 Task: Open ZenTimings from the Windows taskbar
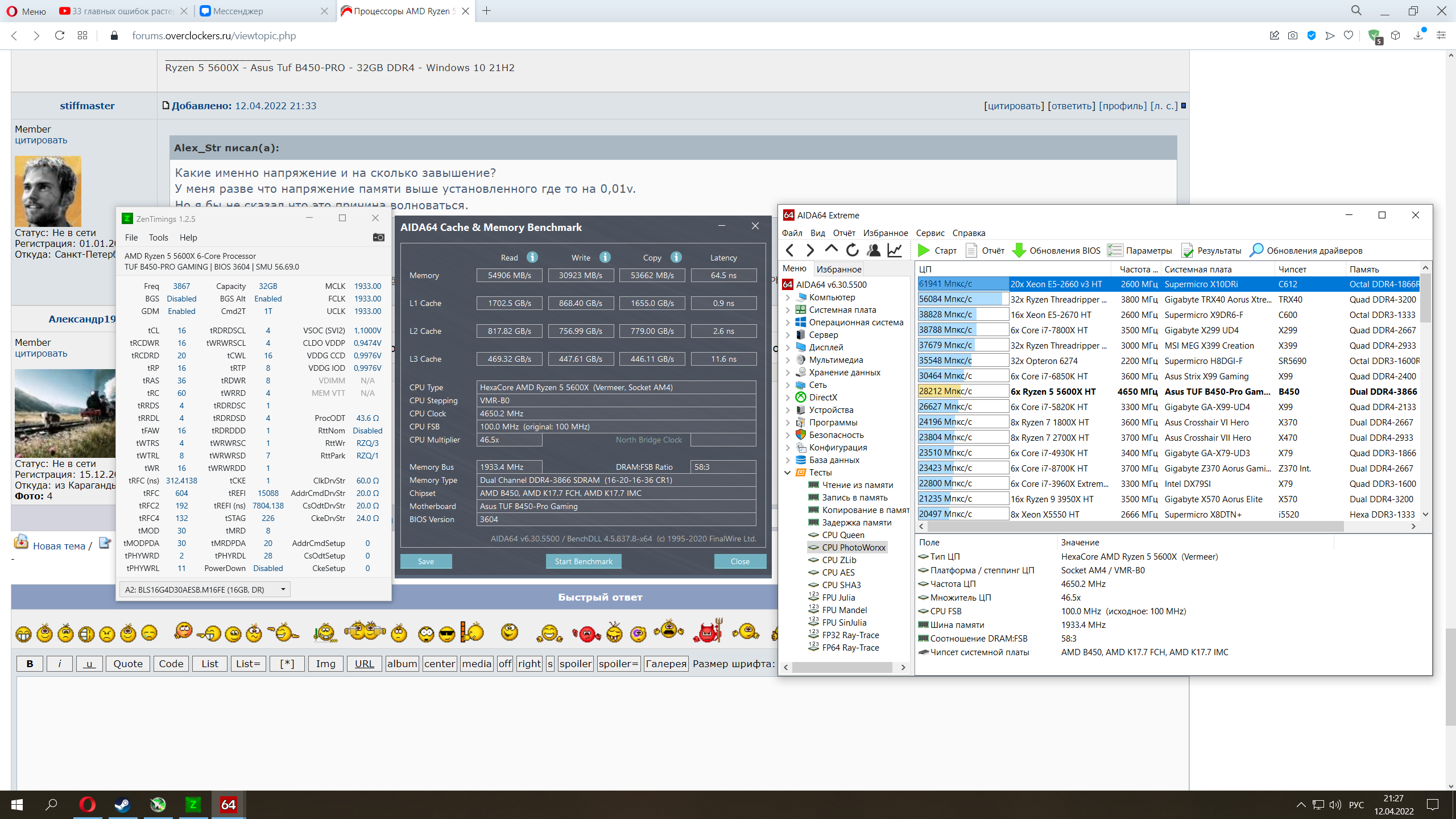(193, 804)
